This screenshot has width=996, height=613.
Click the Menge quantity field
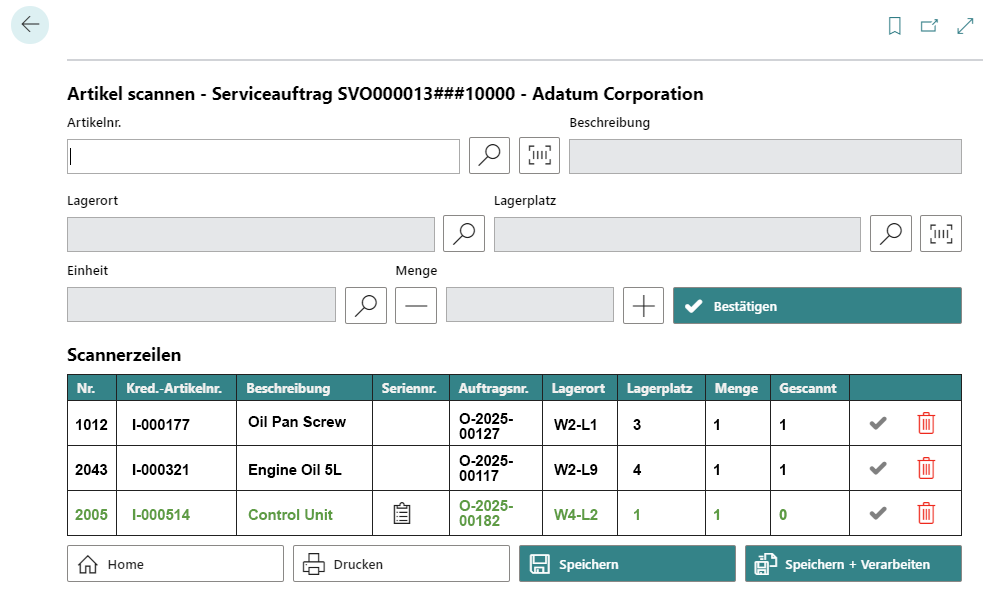[530, 304]
